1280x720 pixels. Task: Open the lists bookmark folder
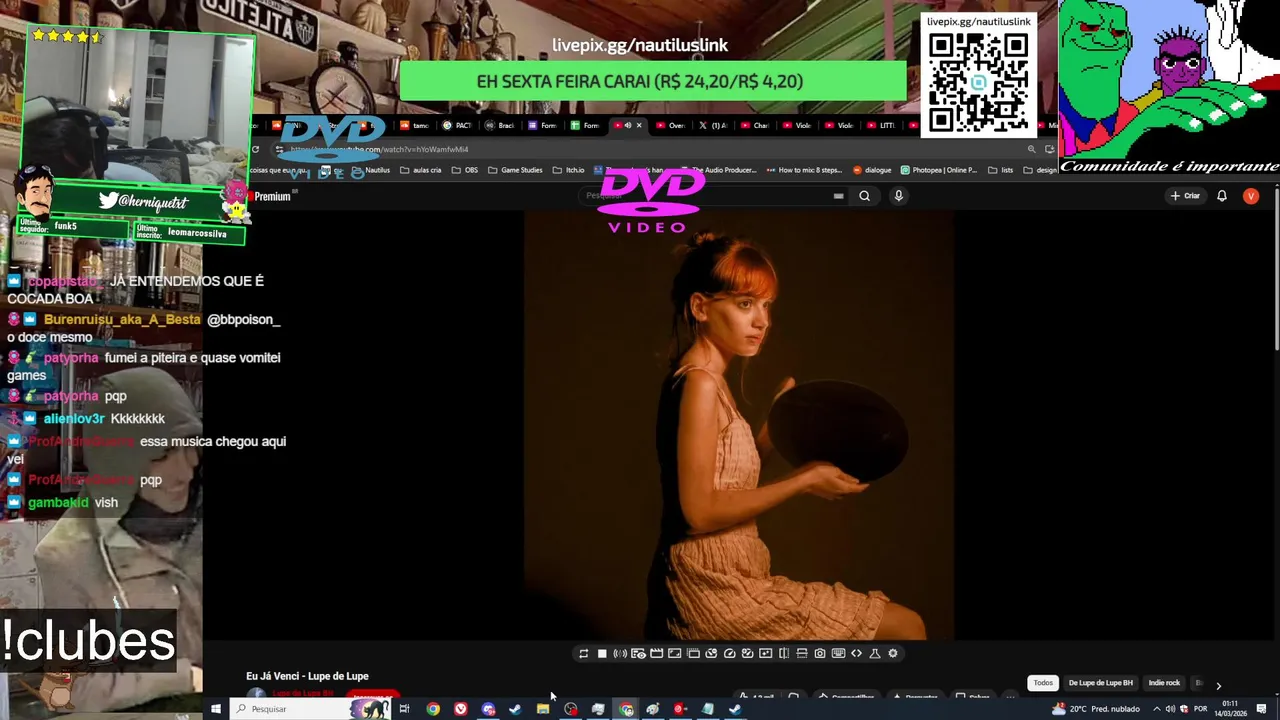(x=1001, y=170)
